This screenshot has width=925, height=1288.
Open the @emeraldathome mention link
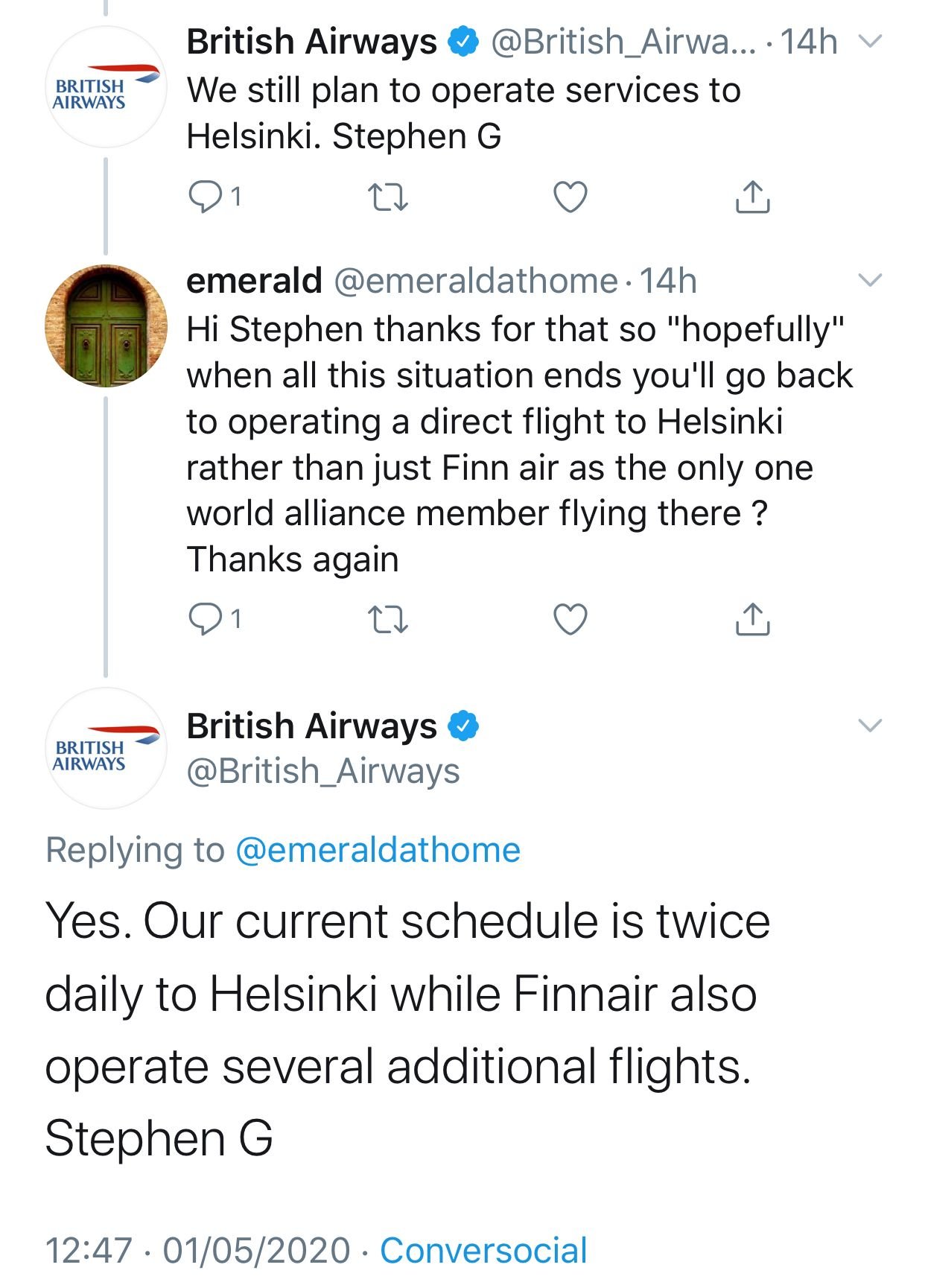point(378,850)
